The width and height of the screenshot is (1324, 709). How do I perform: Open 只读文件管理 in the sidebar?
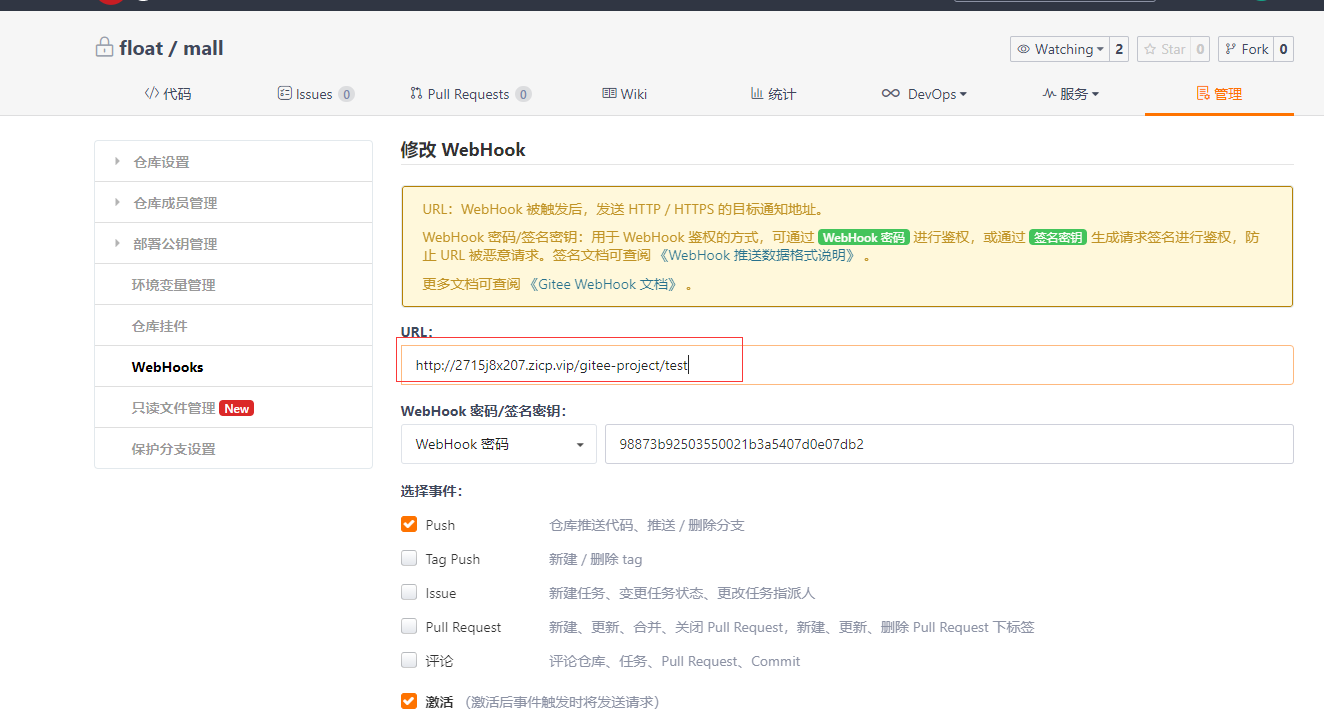point(233,407)
